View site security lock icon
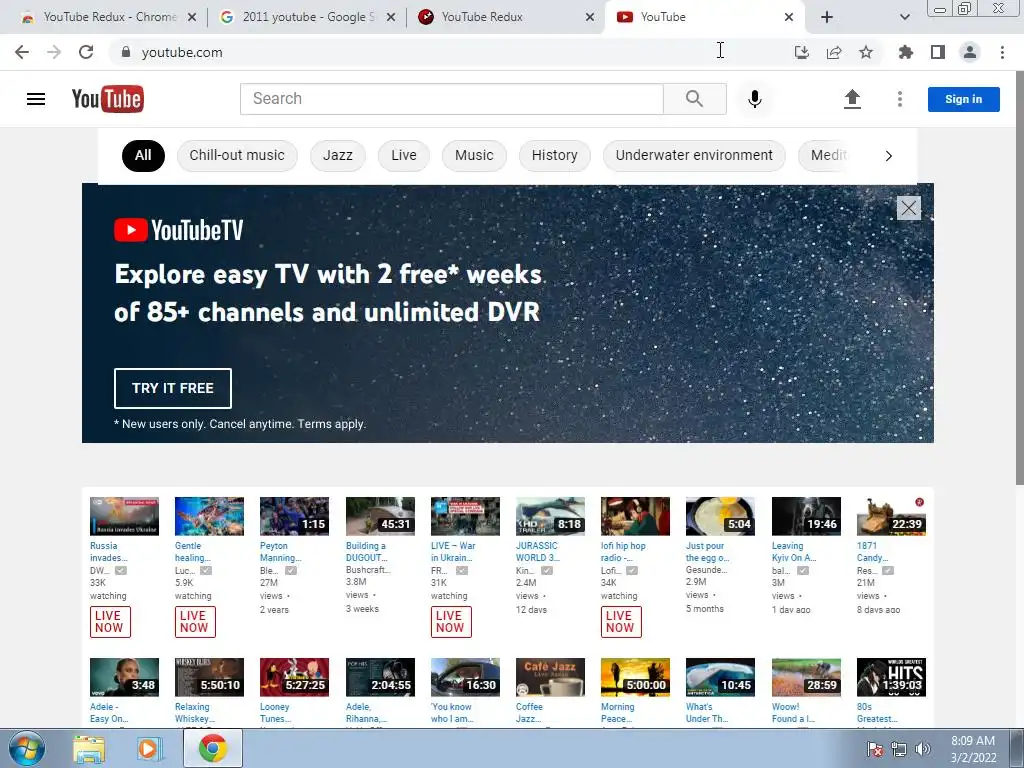 (x=126, y=52)
